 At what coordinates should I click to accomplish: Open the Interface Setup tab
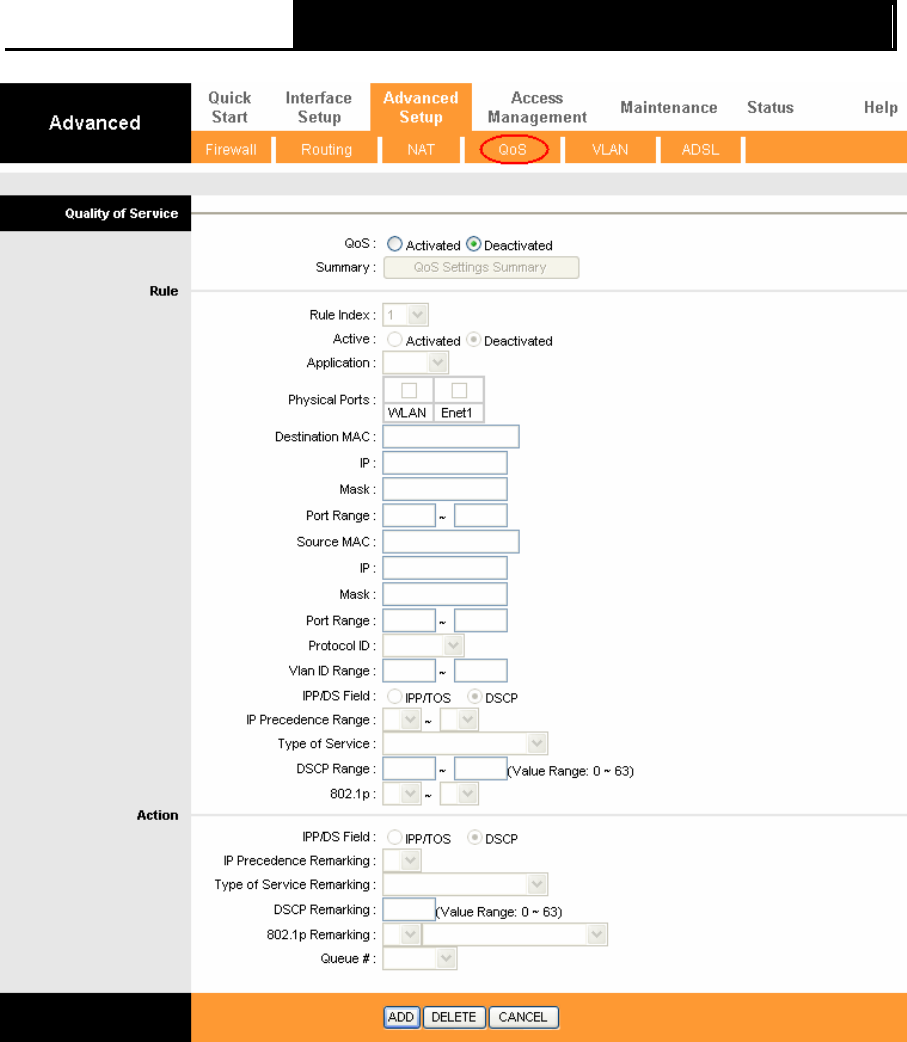(319, 107)
